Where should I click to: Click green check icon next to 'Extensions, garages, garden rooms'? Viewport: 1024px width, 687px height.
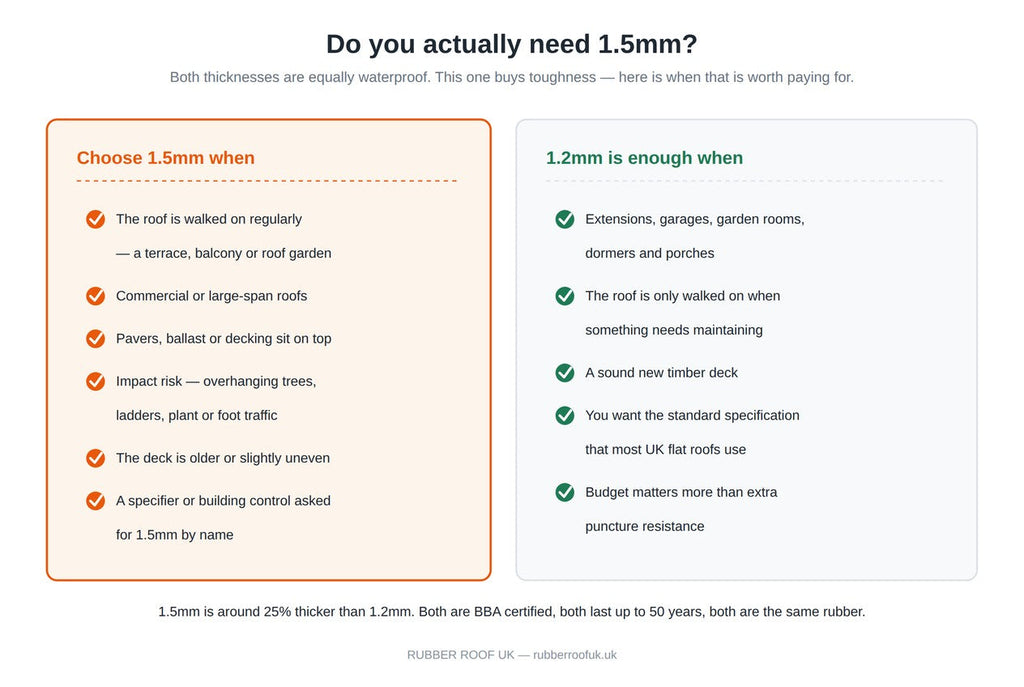point(565,219)
